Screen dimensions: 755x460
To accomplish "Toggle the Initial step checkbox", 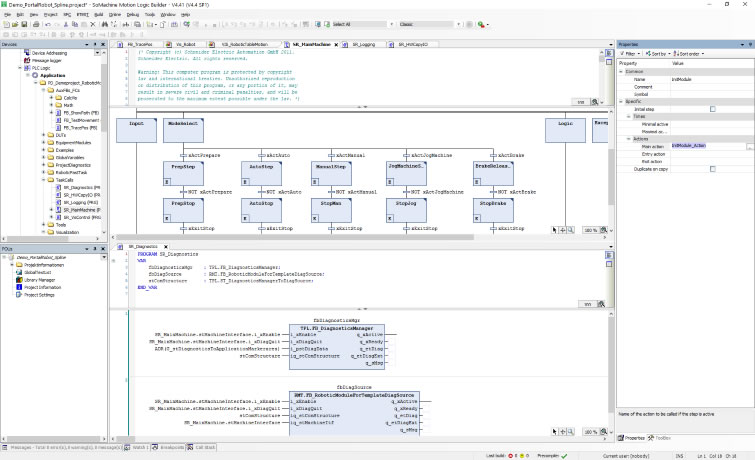I will coord(712,108).
